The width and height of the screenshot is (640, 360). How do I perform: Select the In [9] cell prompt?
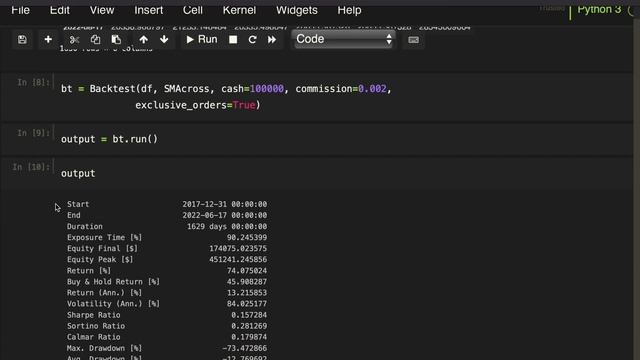coord(33,133)
